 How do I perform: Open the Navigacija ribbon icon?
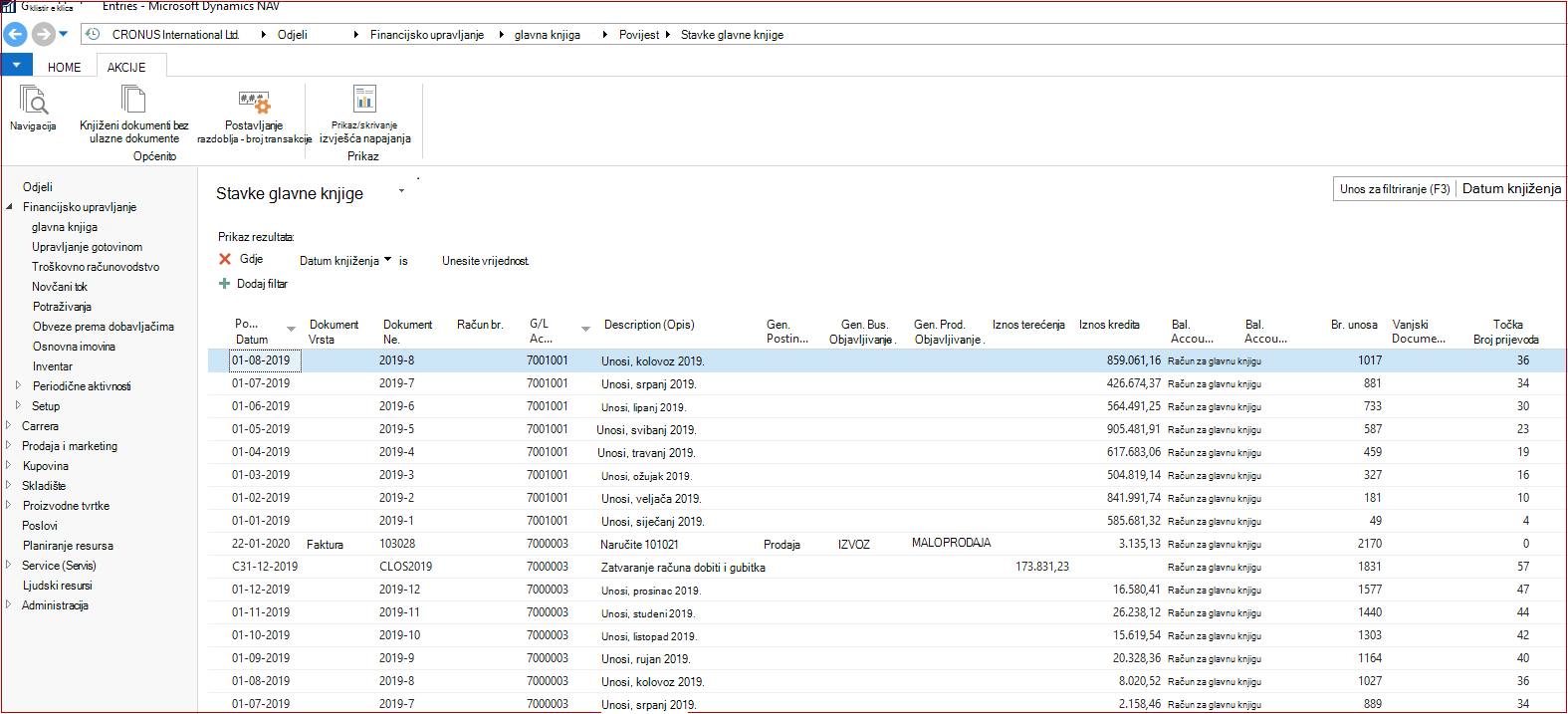point(33,101)
